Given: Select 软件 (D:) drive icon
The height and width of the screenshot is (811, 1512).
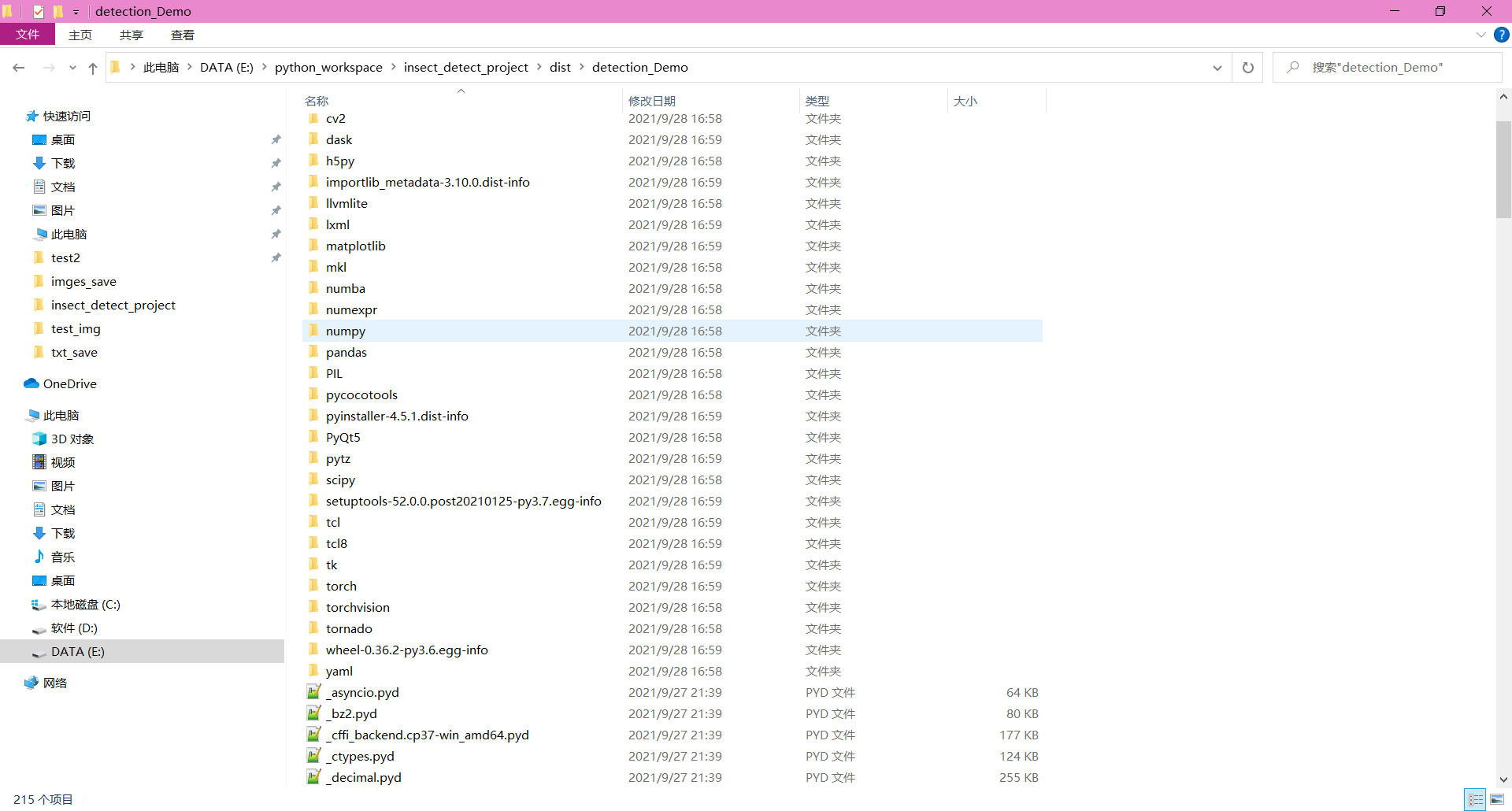Looking at the screenshot, I should point(39,628).
